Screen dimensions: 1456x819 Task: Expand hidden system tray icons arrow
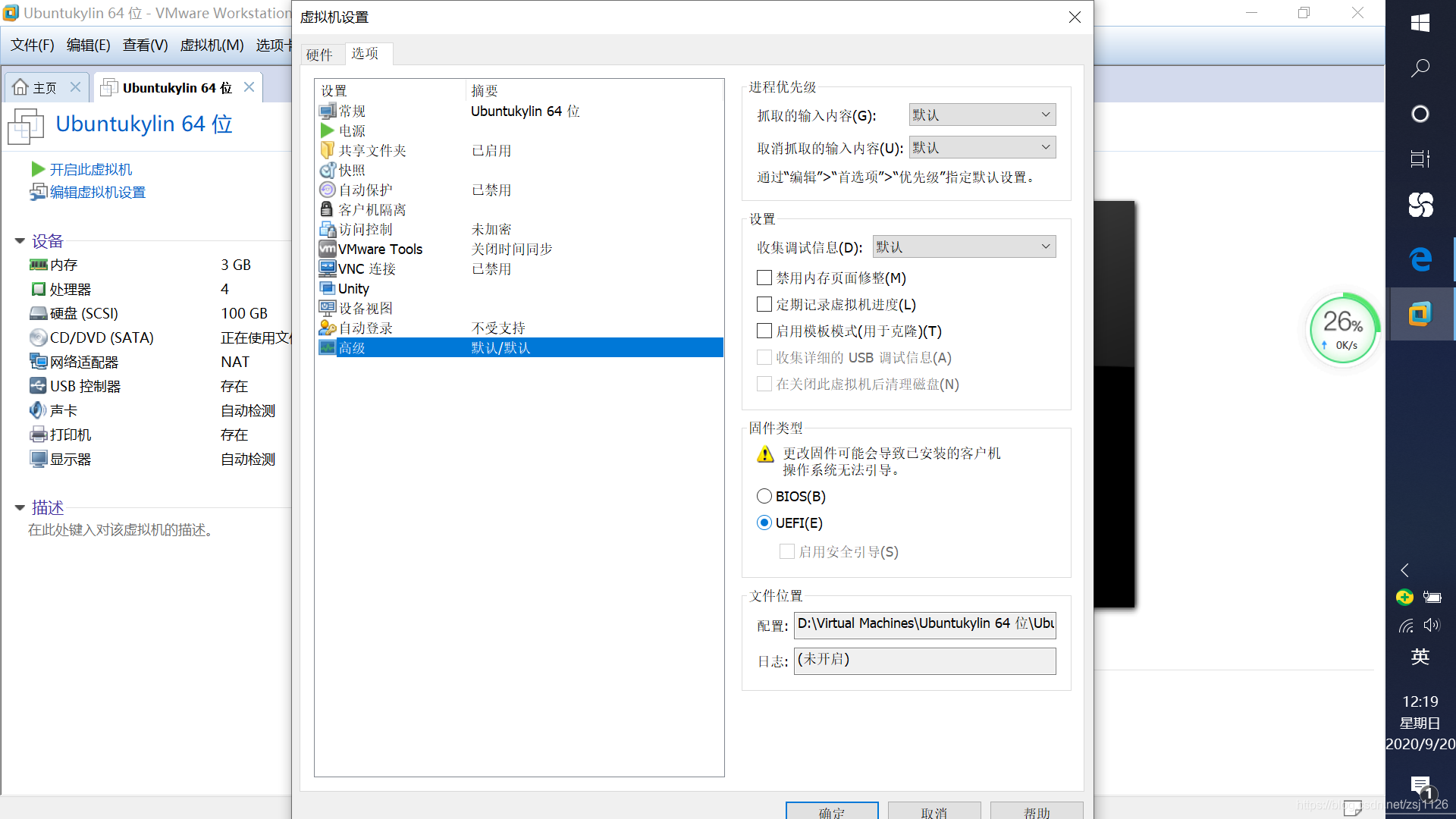(1404, 570)
